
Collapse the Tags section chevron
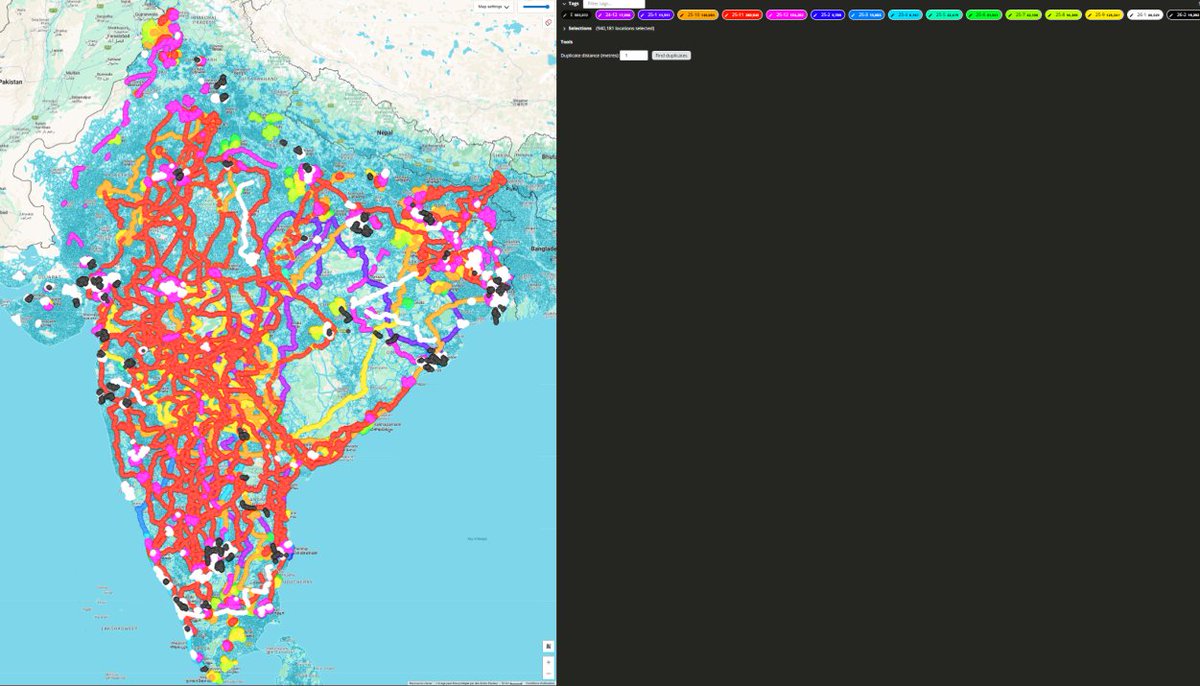pos(564,4)
